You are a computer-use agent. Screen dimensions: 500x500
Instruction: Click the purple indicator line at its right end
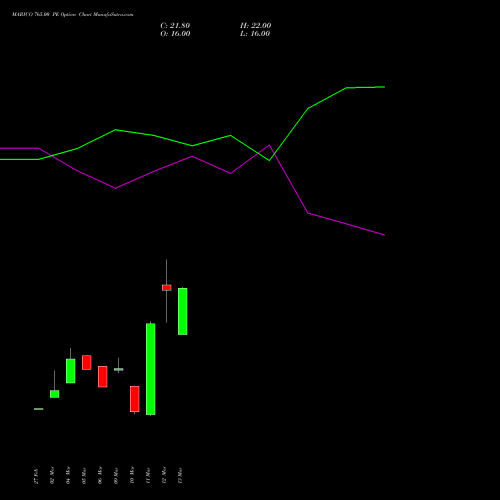[x=383, y=235]
